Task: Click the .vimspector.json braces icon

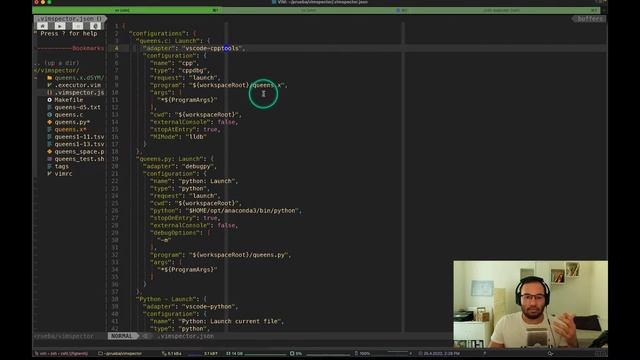Action: (49, 93)
